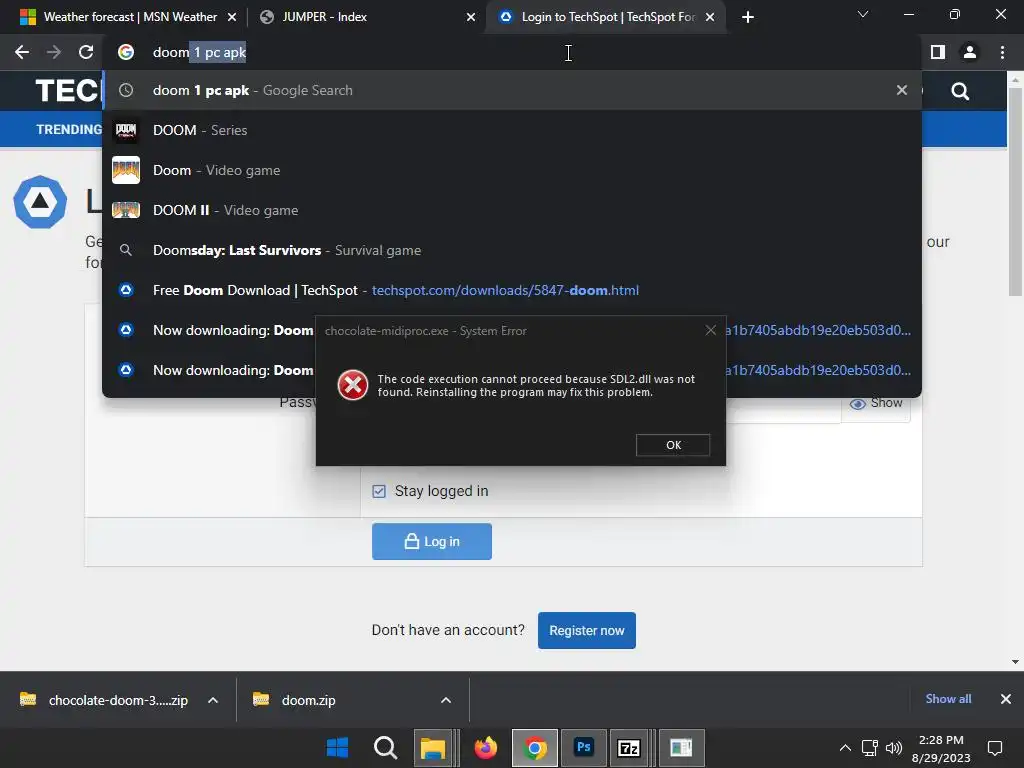Viewport: 1024px width, 768px height.
Task: Open 'Free Doom Download | TechSpot' suggestion
Action: point(513,290)
